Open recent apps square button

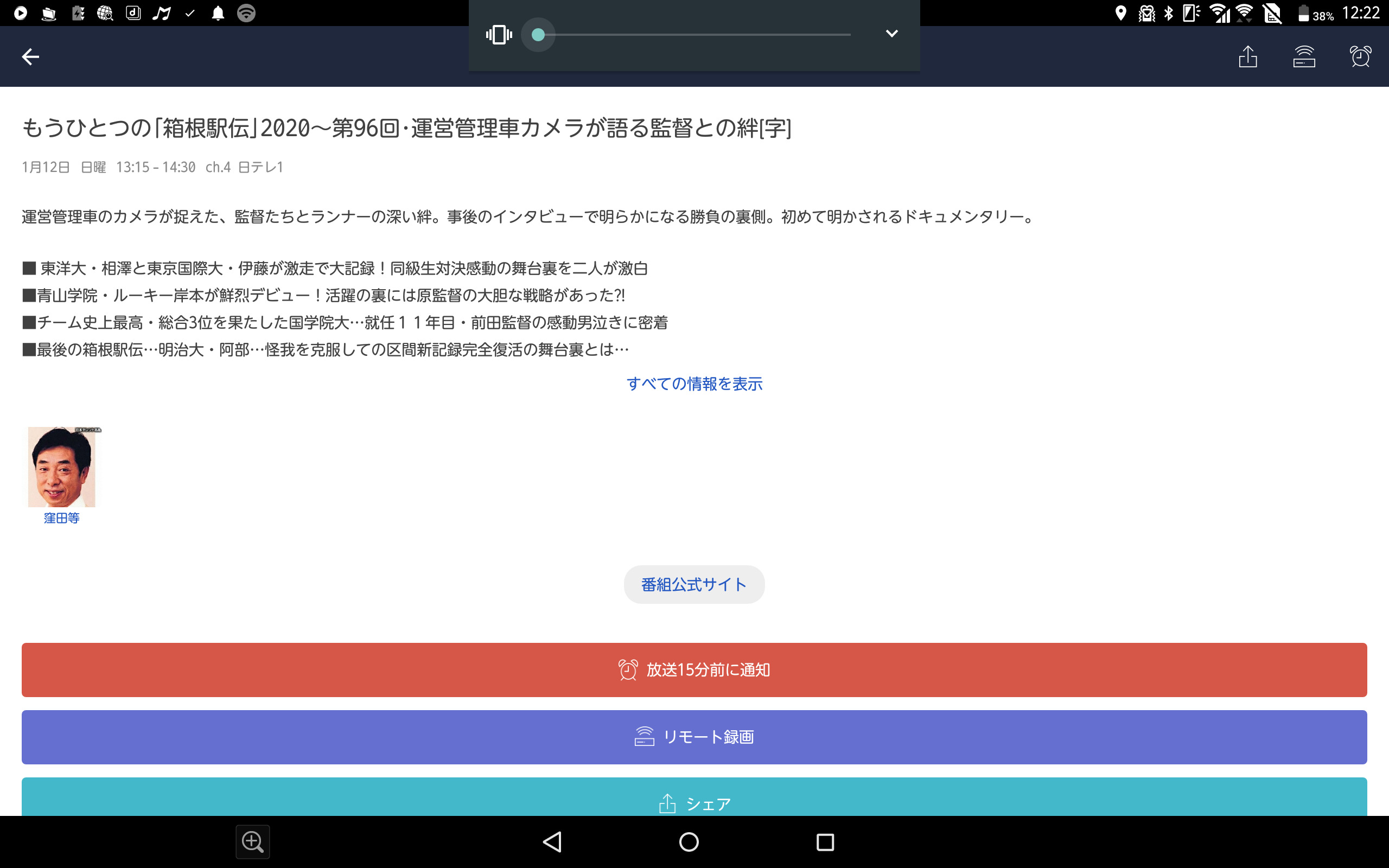pyautogui.click(x=825, y=842)
